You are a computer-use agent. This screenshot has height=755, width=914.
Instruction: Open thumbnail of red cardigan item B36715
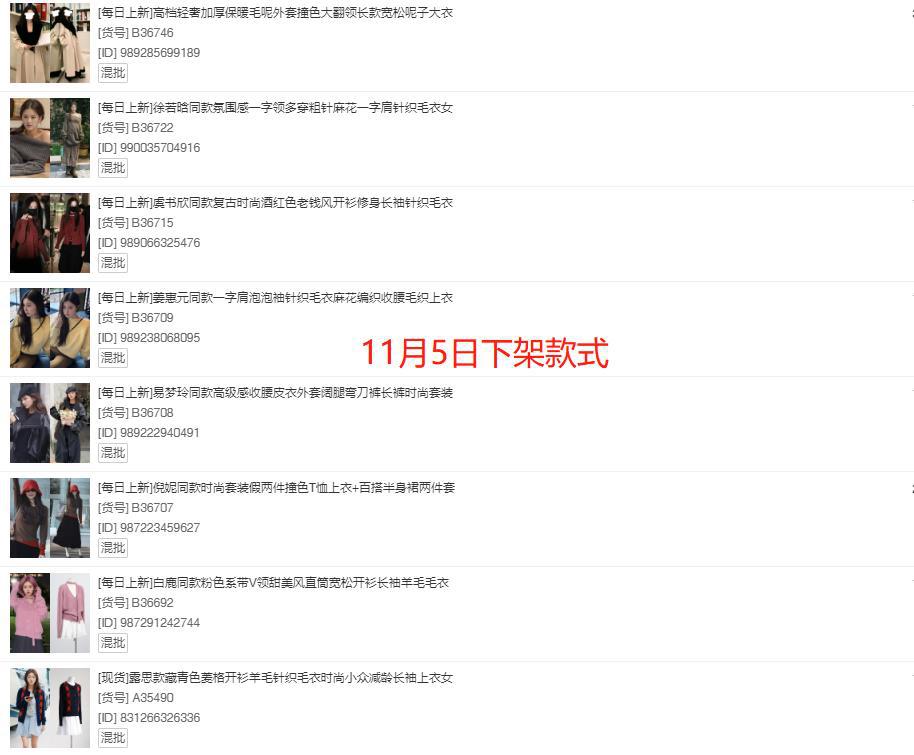[x=50, y=233]
